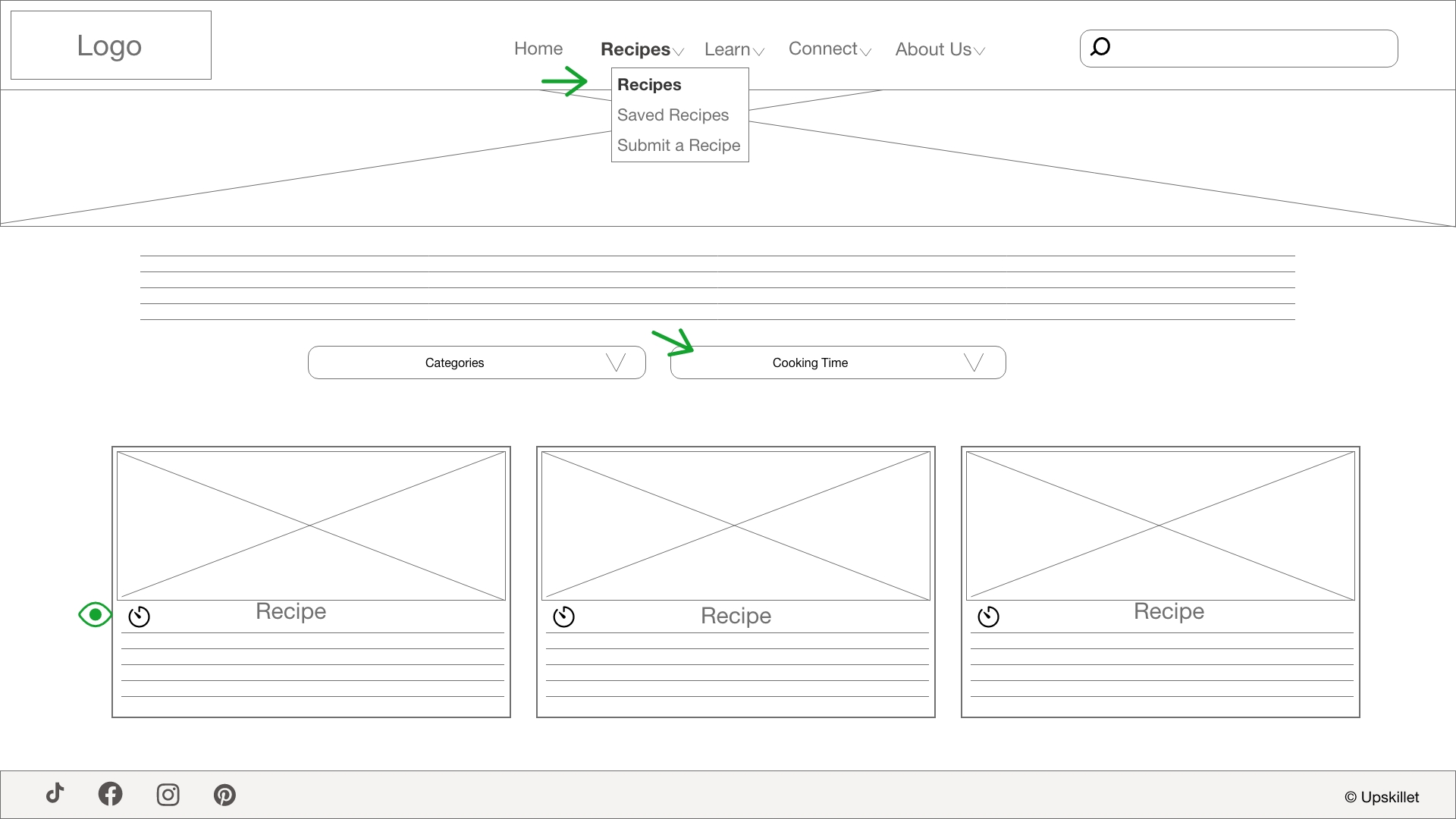Click Submit a Recipe in the dropdown
Image resolution: width=1456 pixels, height=819 pixels.
pyautogui.click(x=679, y=145)
